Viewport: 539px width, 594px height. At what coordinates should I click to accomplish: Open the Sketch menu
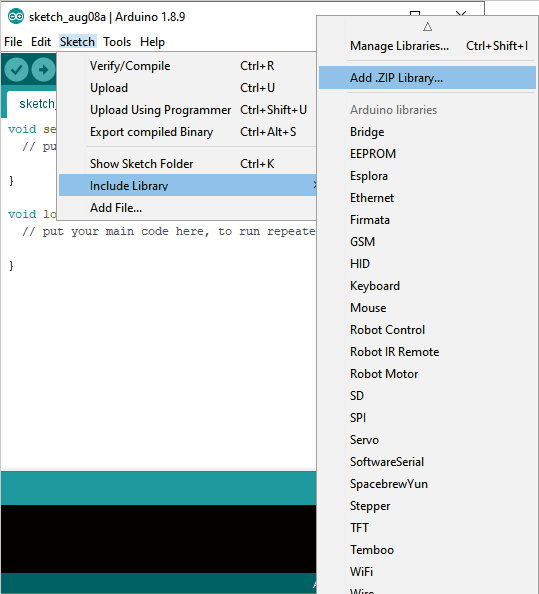(x=77, y=42)
